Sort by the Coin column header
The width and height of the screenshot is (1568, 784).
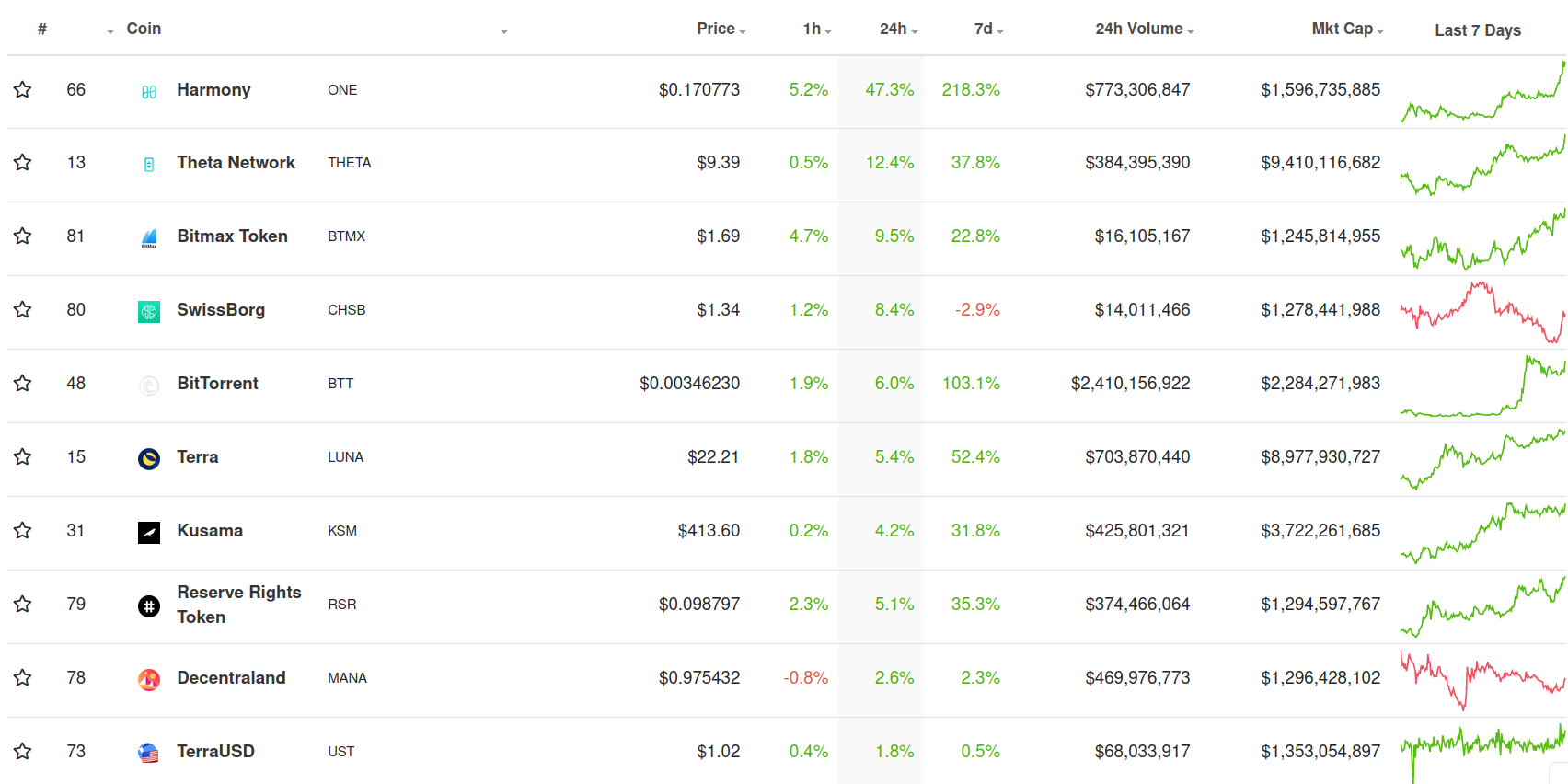pyautogui.click(x=144, y=29)
